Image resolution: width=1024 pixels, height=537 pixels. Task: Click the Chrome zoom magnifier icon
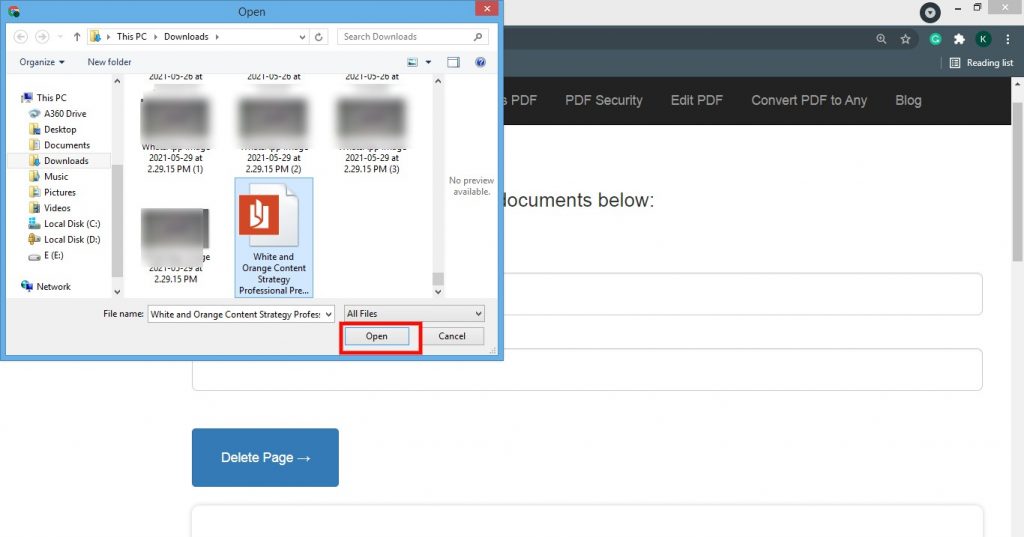coord(881,39)
